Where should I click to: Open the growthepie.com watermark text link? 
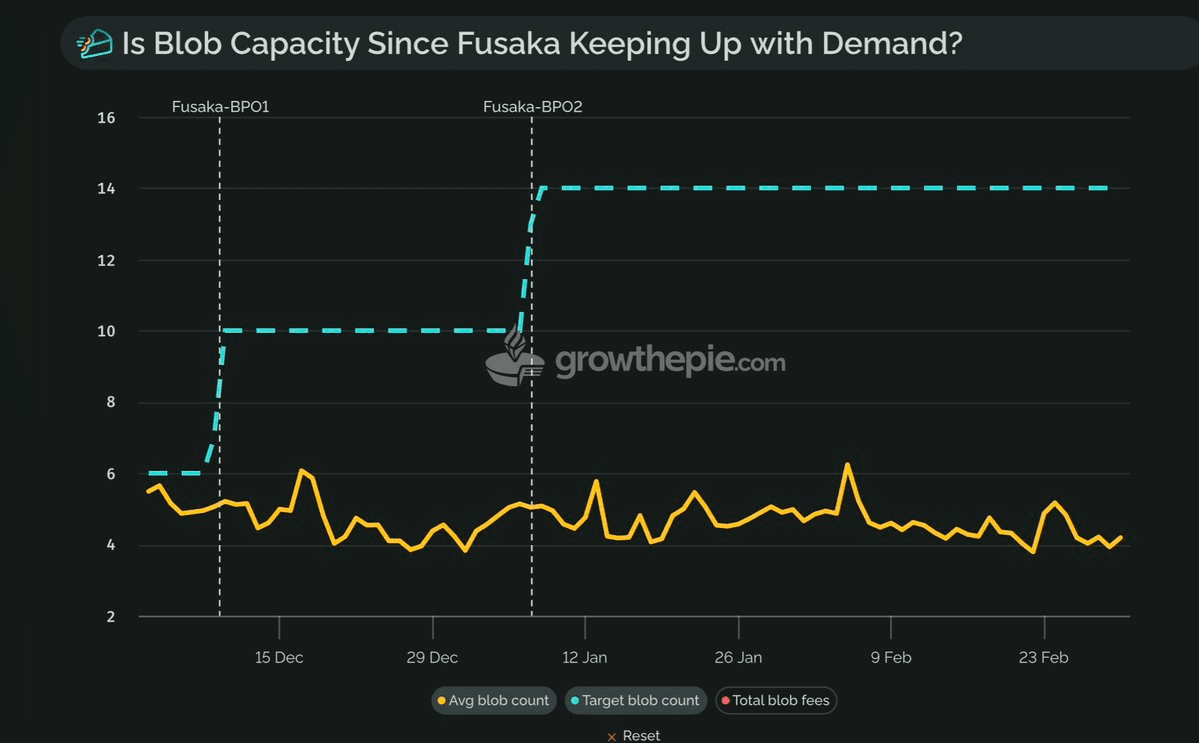point(670,361)
